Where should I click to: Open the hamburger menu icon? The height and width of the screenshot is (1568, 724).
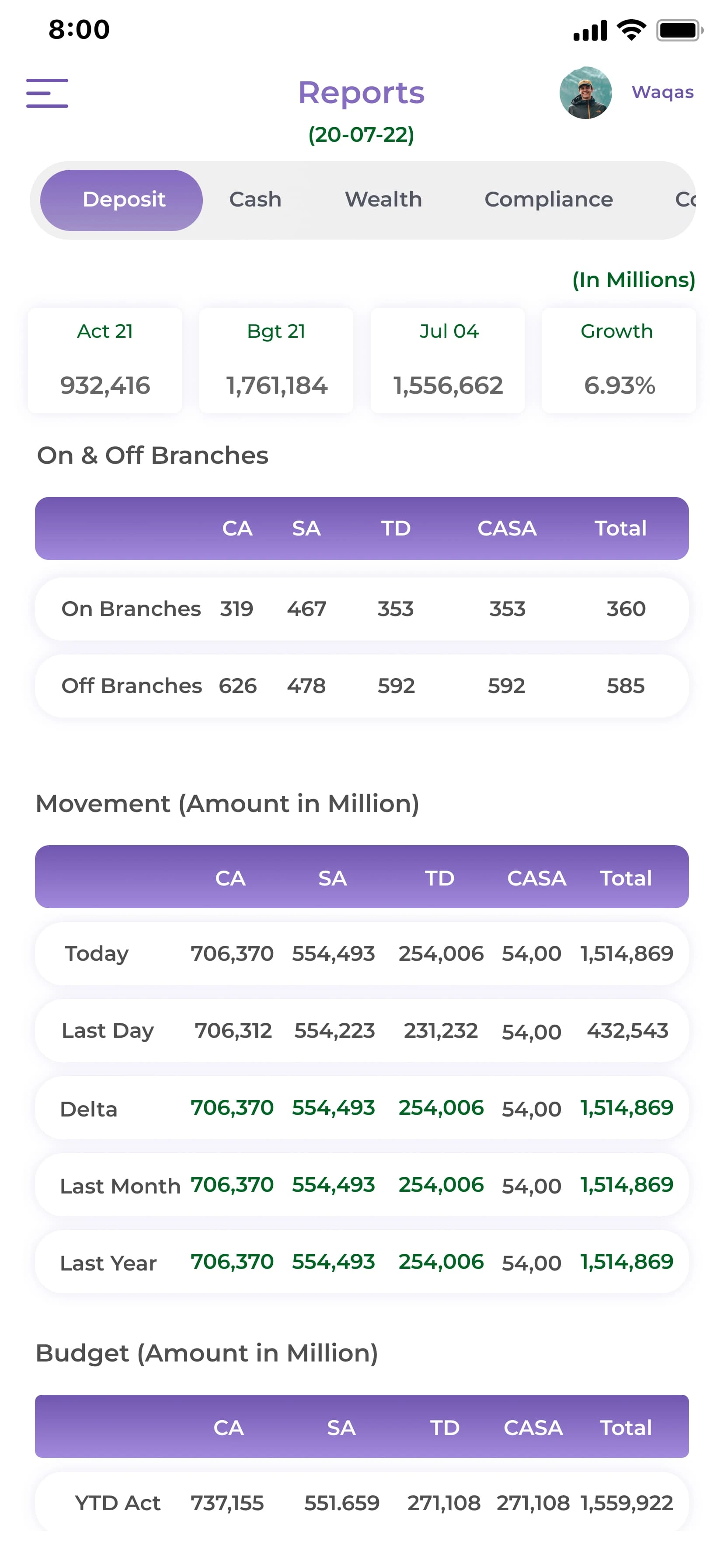point(47,93)
